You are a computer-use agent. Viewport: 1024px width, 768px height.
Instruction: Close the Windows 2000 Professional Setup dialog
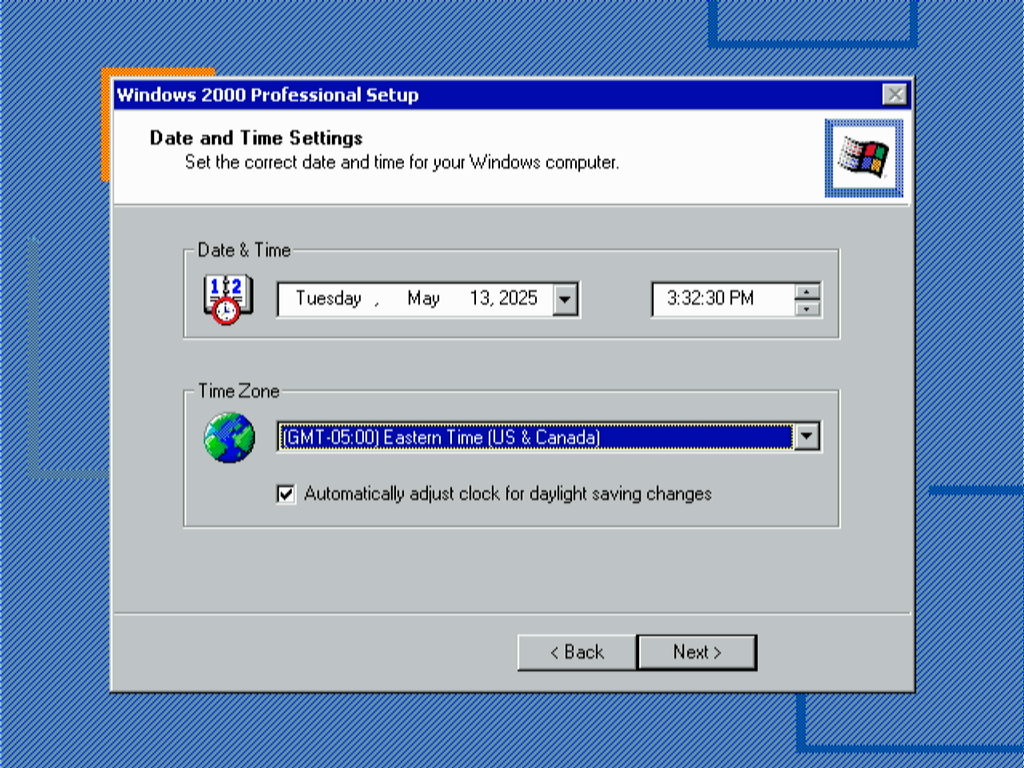[895, 95]
